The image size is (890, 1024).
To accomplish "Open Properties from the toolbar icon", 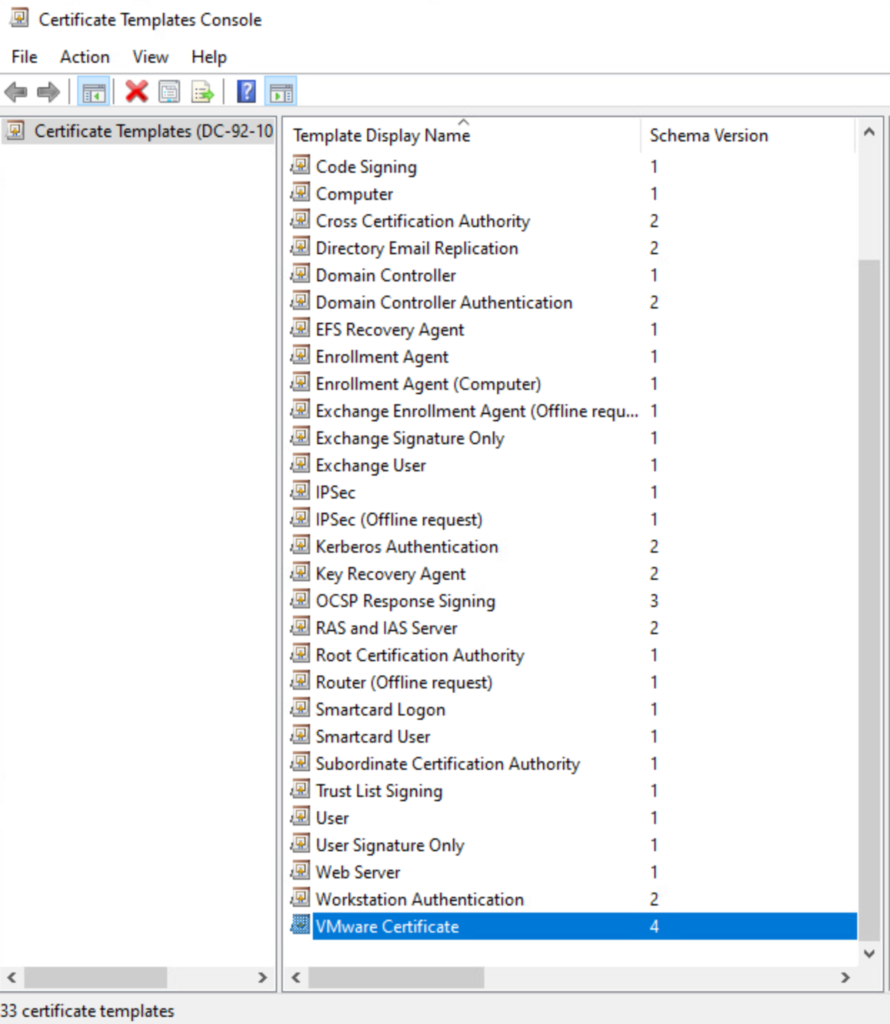I will pos(169,93).
